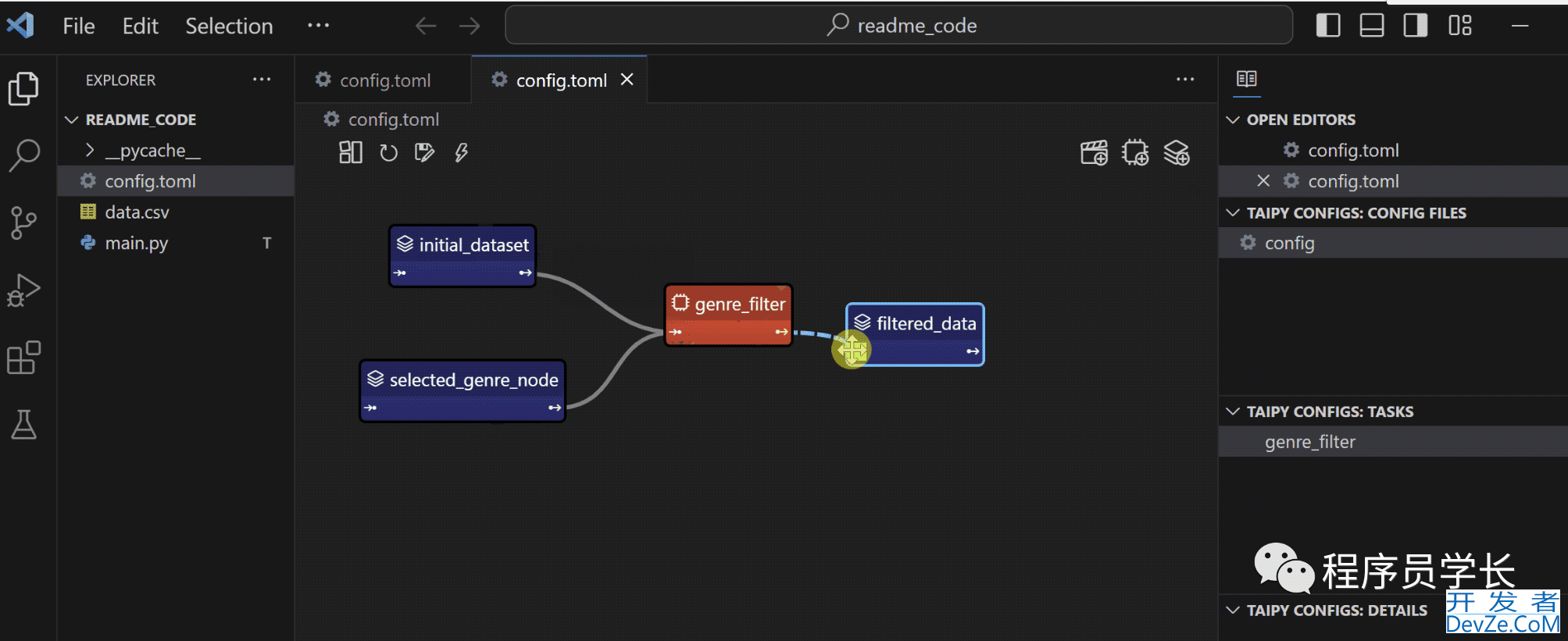This screenshot has height=641, width=1568.
Task: Click the VS Code logo icon
Action: click(x=20, y=26)
